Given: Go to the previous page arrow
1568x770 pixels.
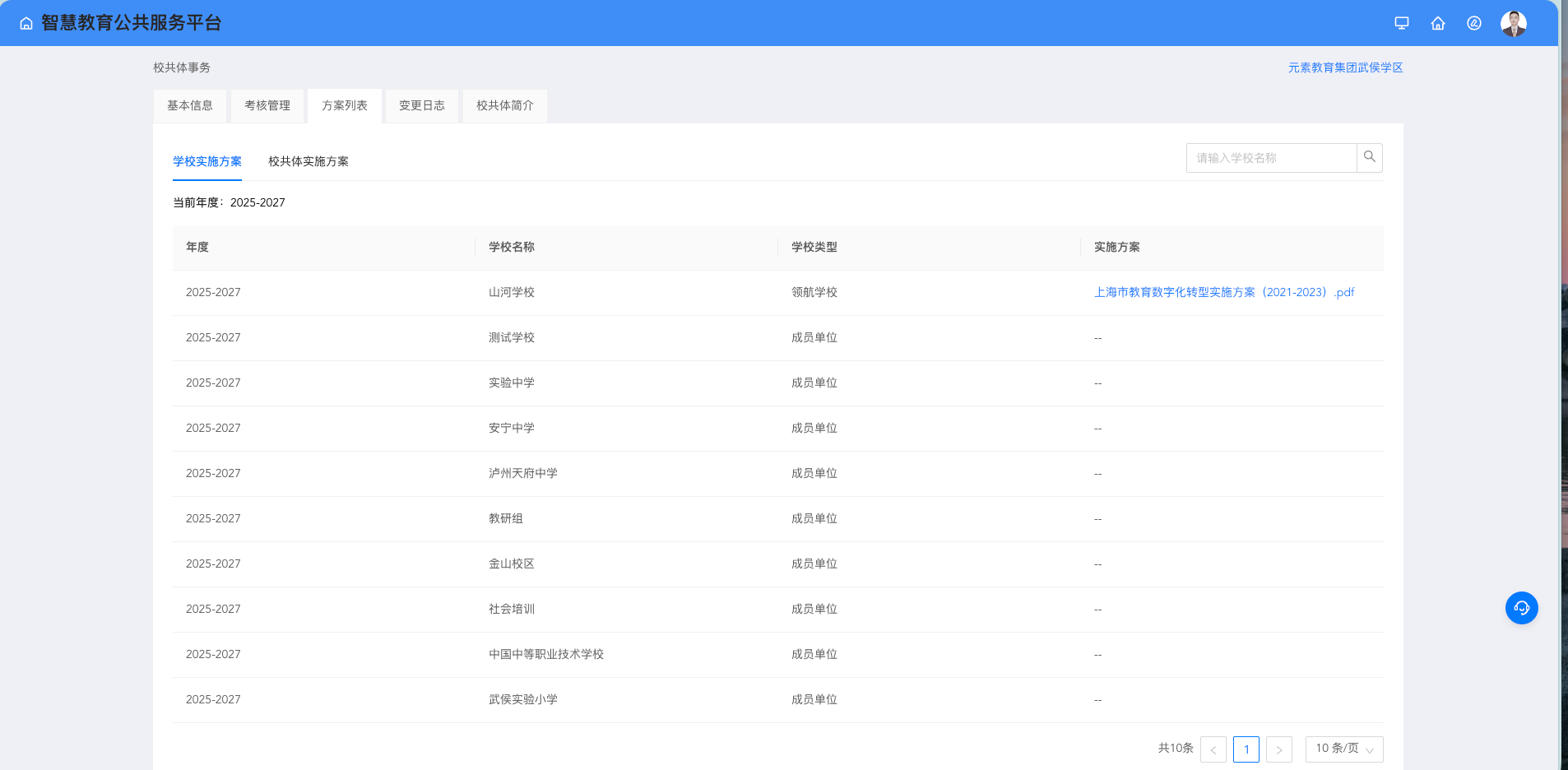Looking at the screenshot, I should (x=1213, y=749).
